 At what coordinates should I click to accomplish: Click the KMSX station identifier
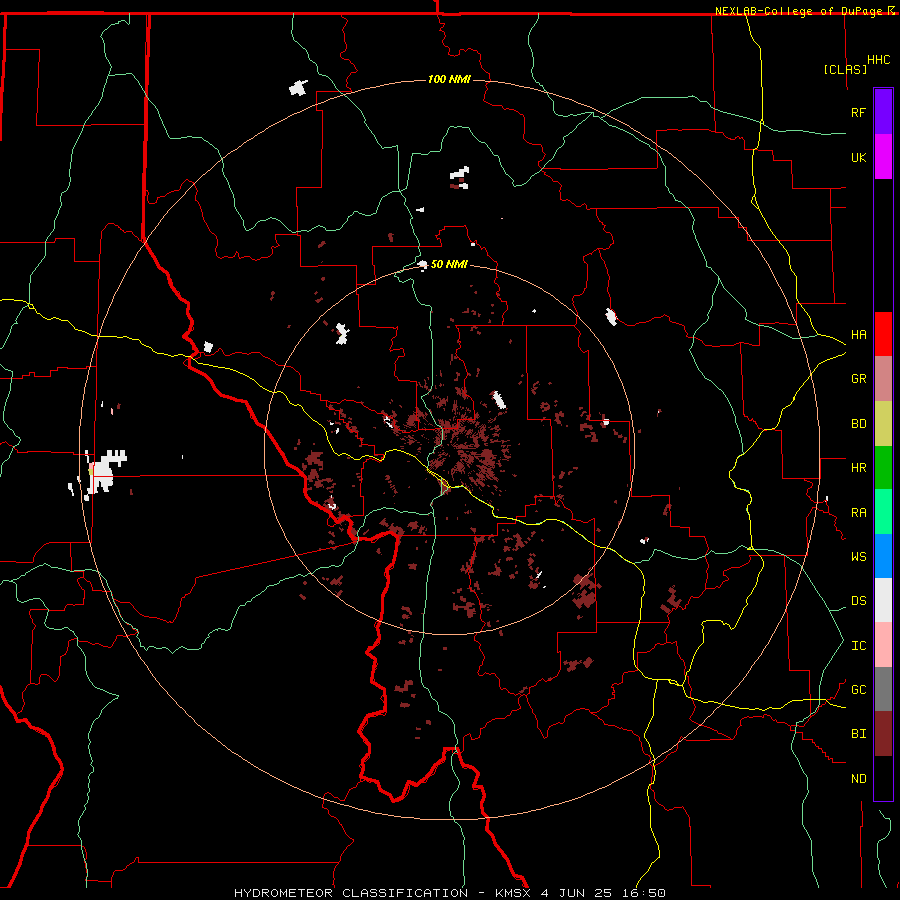(x=513, y=893)
